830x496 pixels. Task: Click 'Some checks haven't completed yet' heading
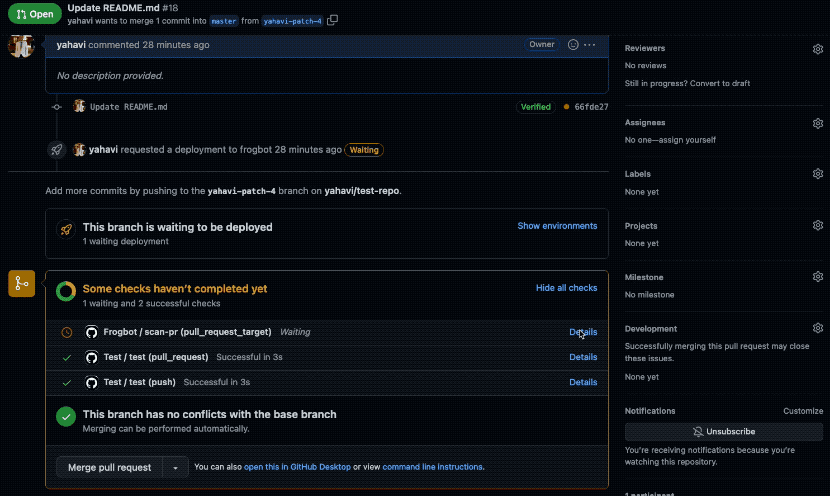(x=175, y=288)
